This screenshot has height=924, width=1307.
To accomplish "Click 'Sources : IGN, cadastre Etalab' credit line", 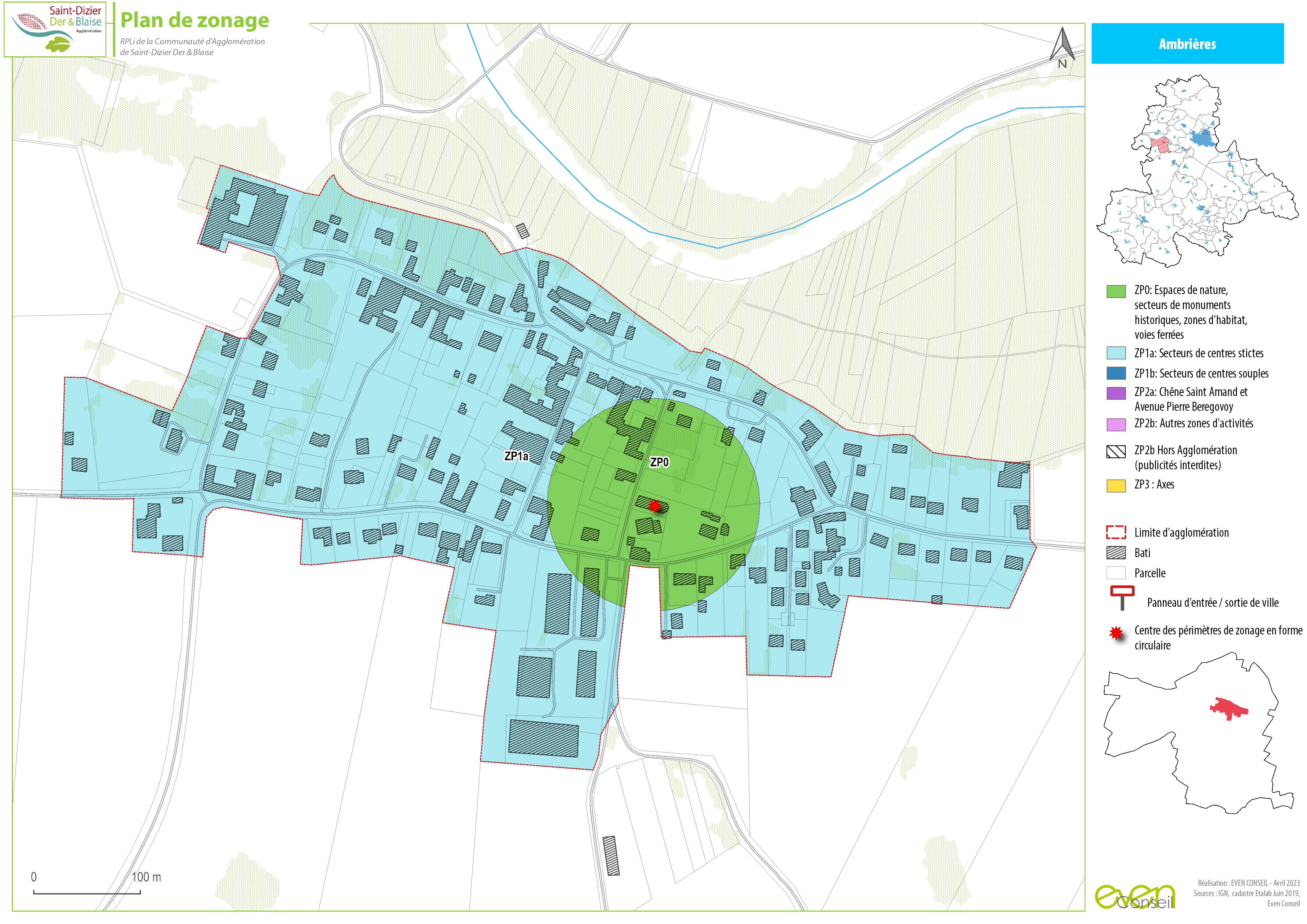I will (x=1247, y=893).
